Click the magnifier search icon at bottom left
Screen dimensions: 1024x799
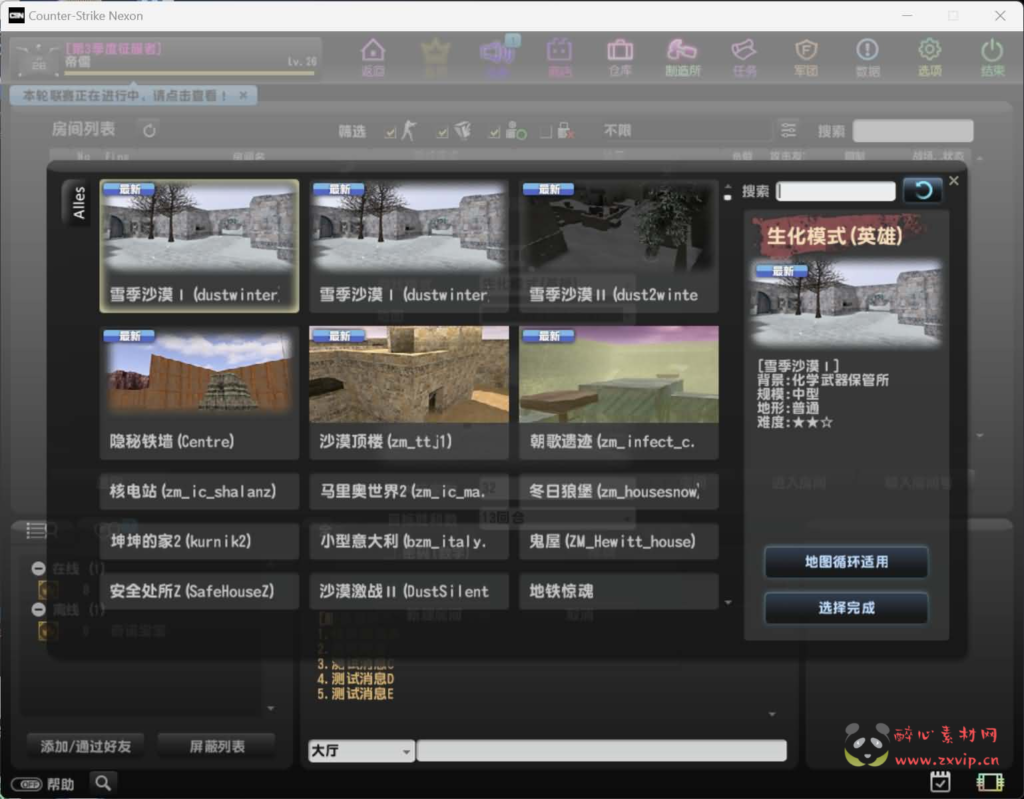click(103, 783)
